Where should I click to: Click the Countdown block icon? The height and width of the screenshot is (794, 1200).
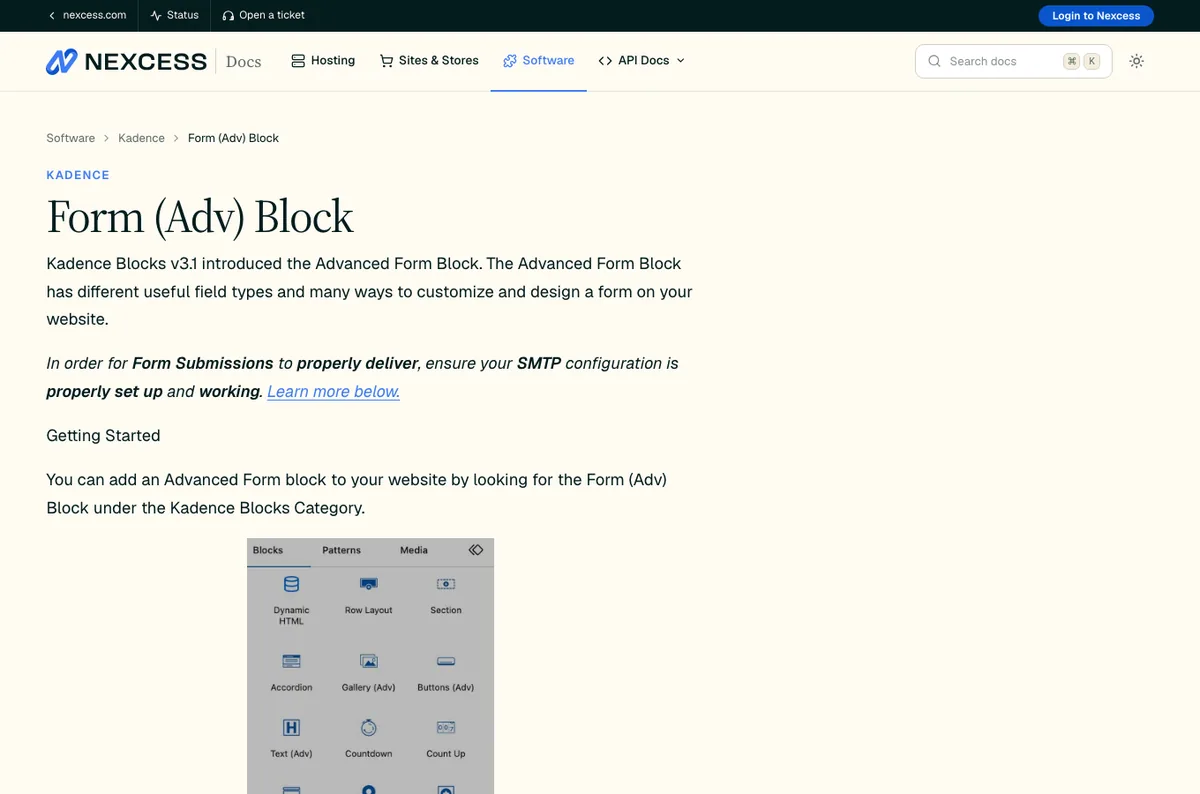click(368, 727)
